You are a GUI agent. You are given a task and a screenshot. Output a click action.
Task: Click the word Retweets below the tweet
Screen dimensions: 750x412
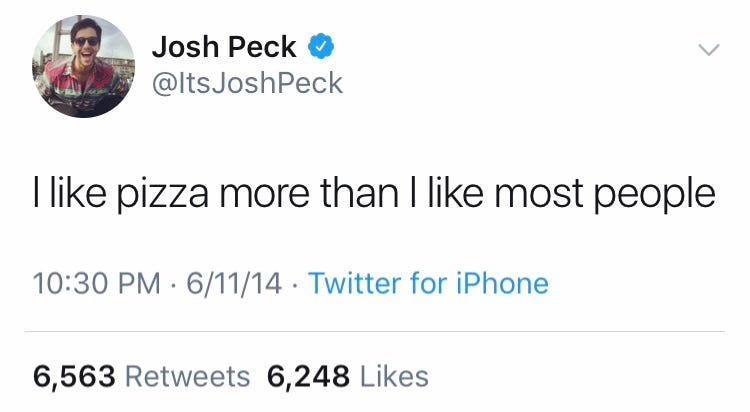[188, 376]
